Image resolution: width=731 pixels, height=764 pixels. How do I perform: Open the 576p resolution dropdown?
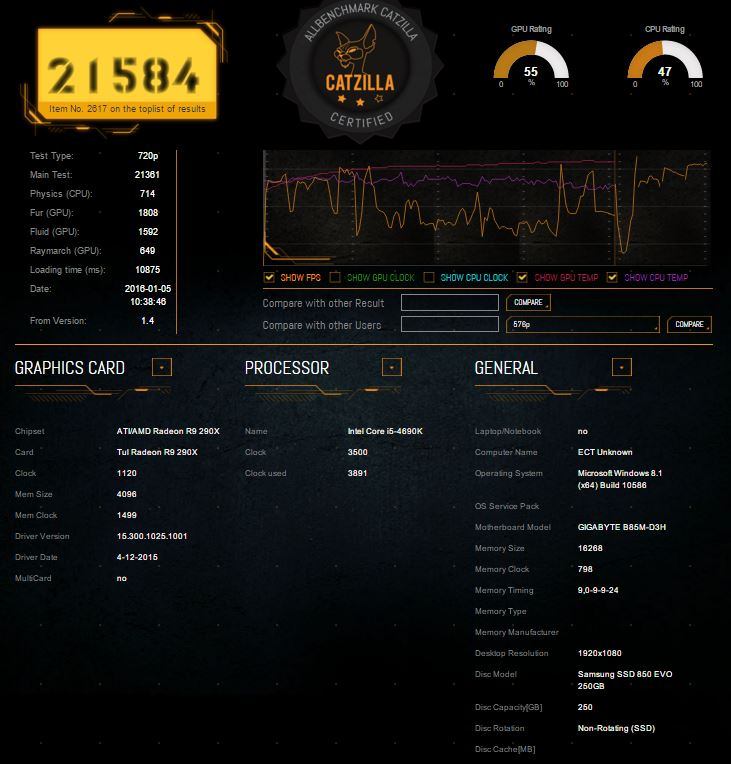(x=583, y=325)
